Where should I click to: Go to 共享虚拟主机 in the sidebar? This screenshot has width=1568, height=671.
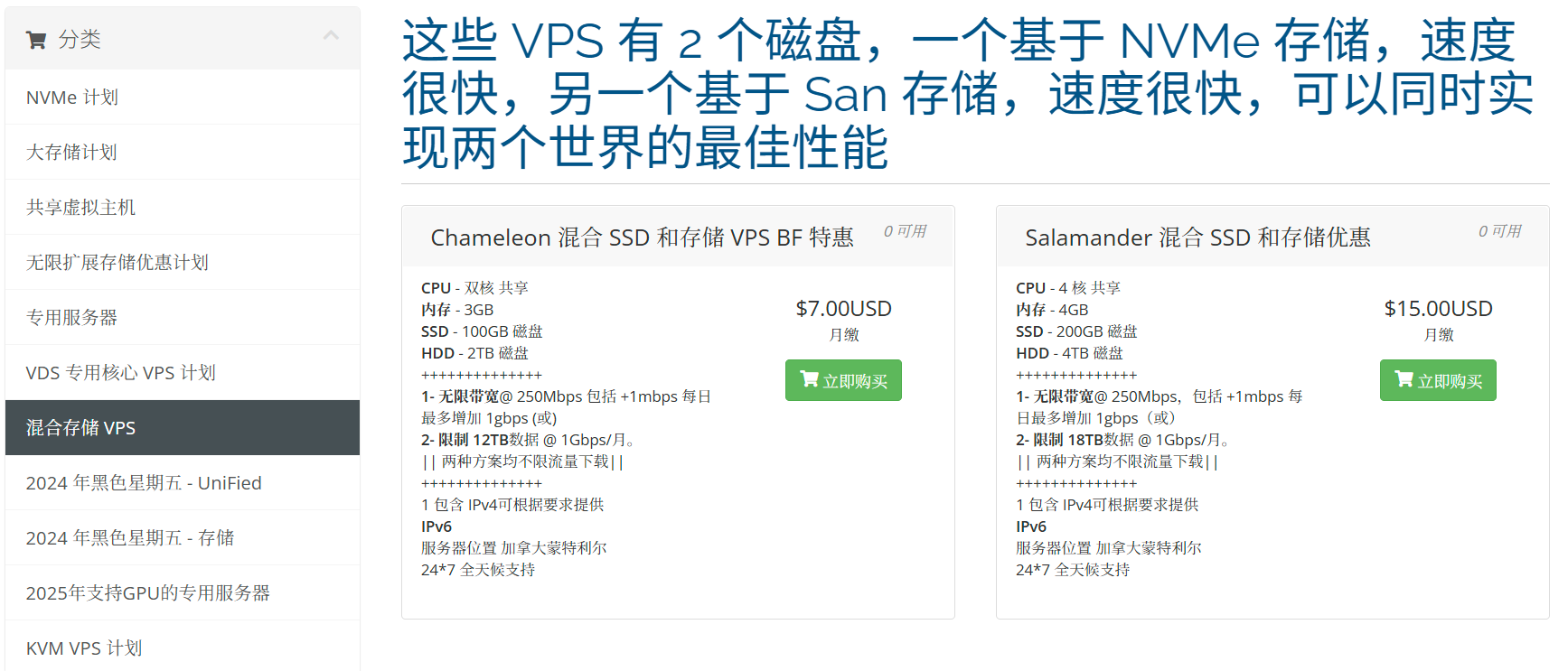click(183, 208)
